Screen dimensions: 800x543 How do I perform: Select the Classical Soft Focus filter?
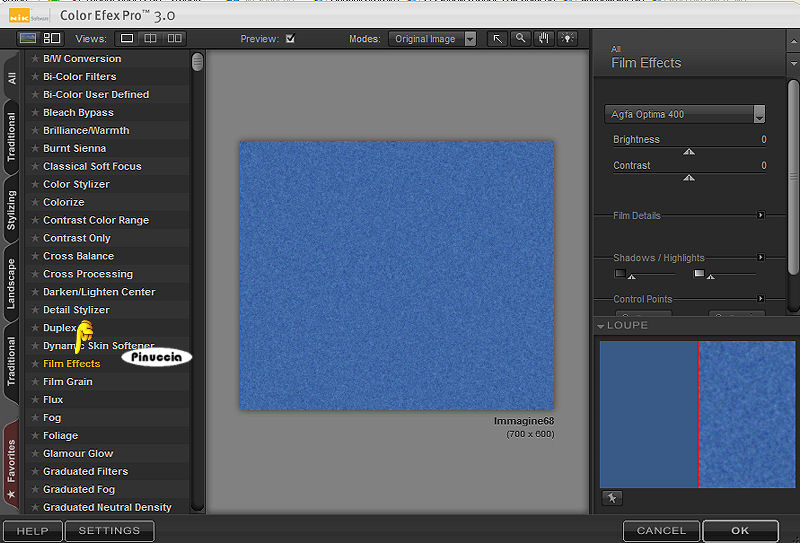pyautogui.click(x=92, y=166)
